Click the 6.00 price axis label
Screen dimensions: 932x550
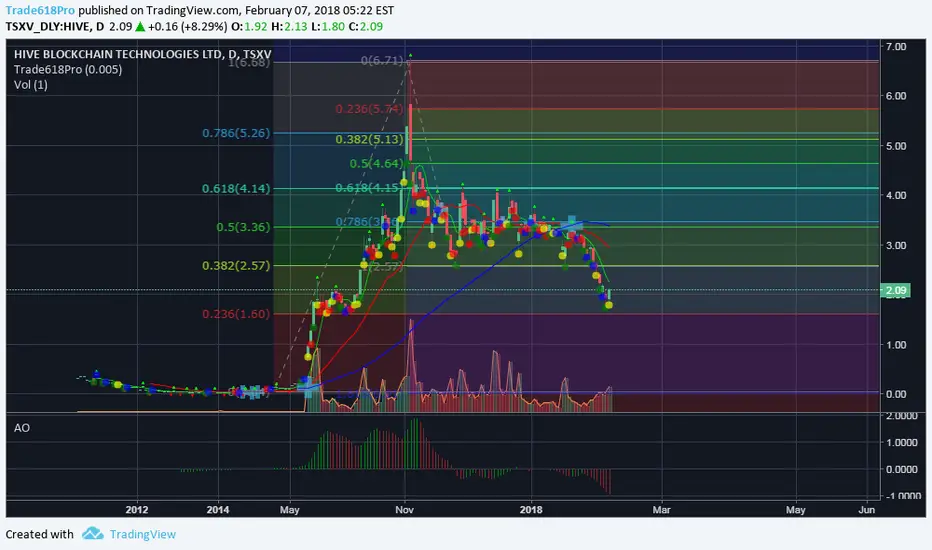pos(896,96)
